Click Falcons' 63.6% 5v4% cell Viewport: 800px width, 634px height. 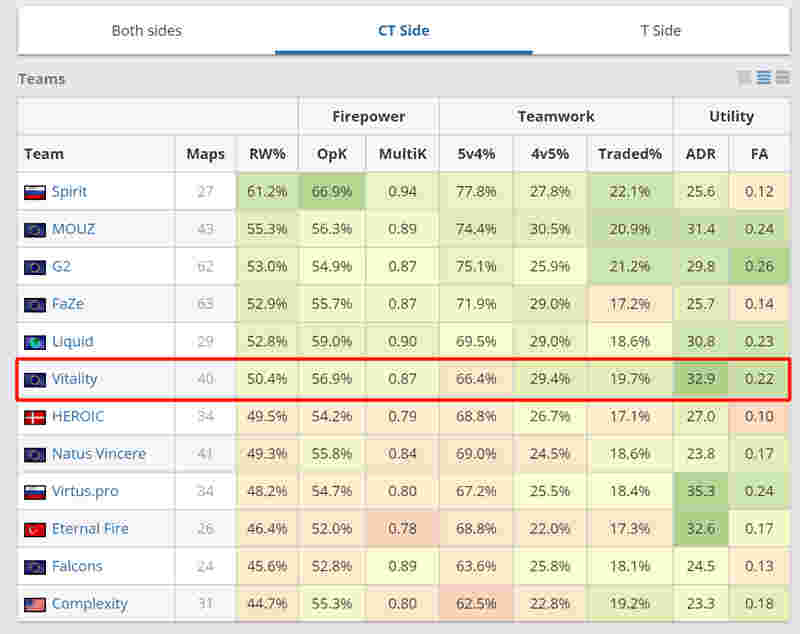pos(476,566)
